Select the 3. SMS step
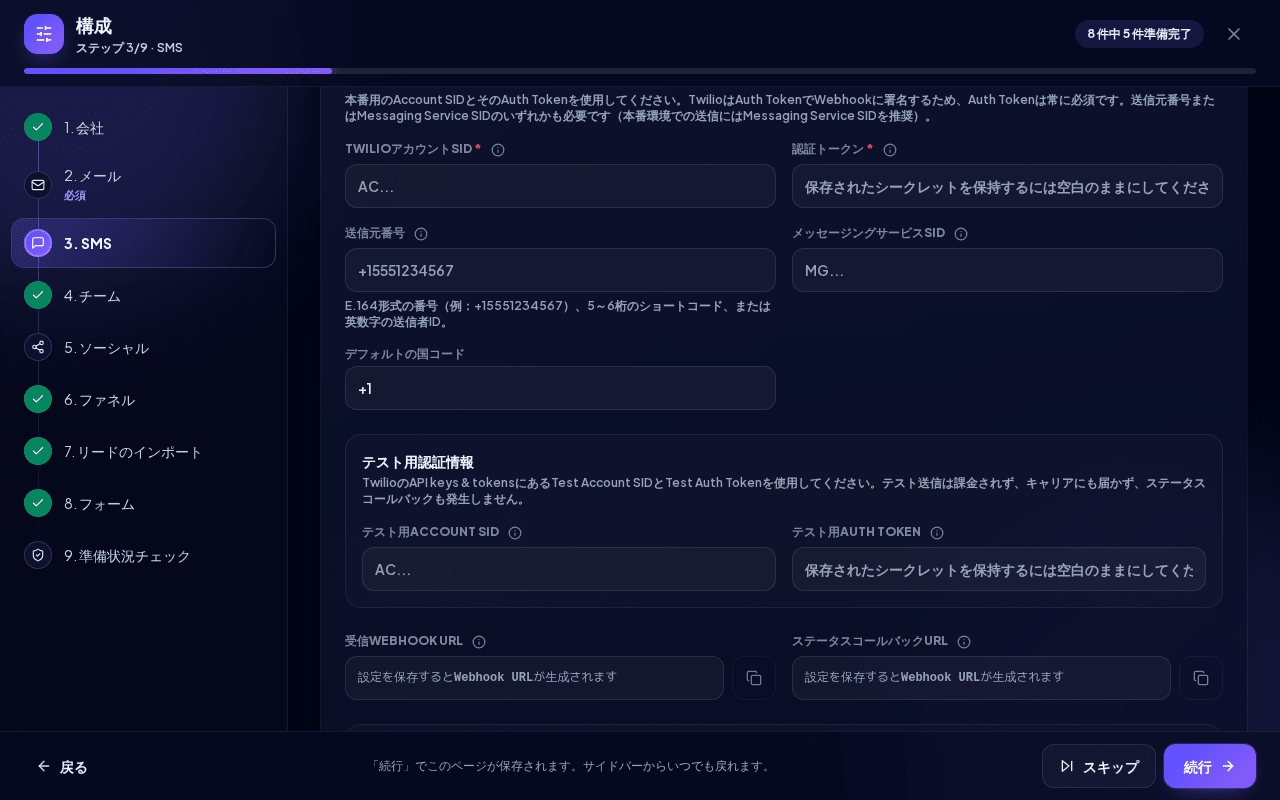Screen dimensions: 1280x800 [143, 243]
